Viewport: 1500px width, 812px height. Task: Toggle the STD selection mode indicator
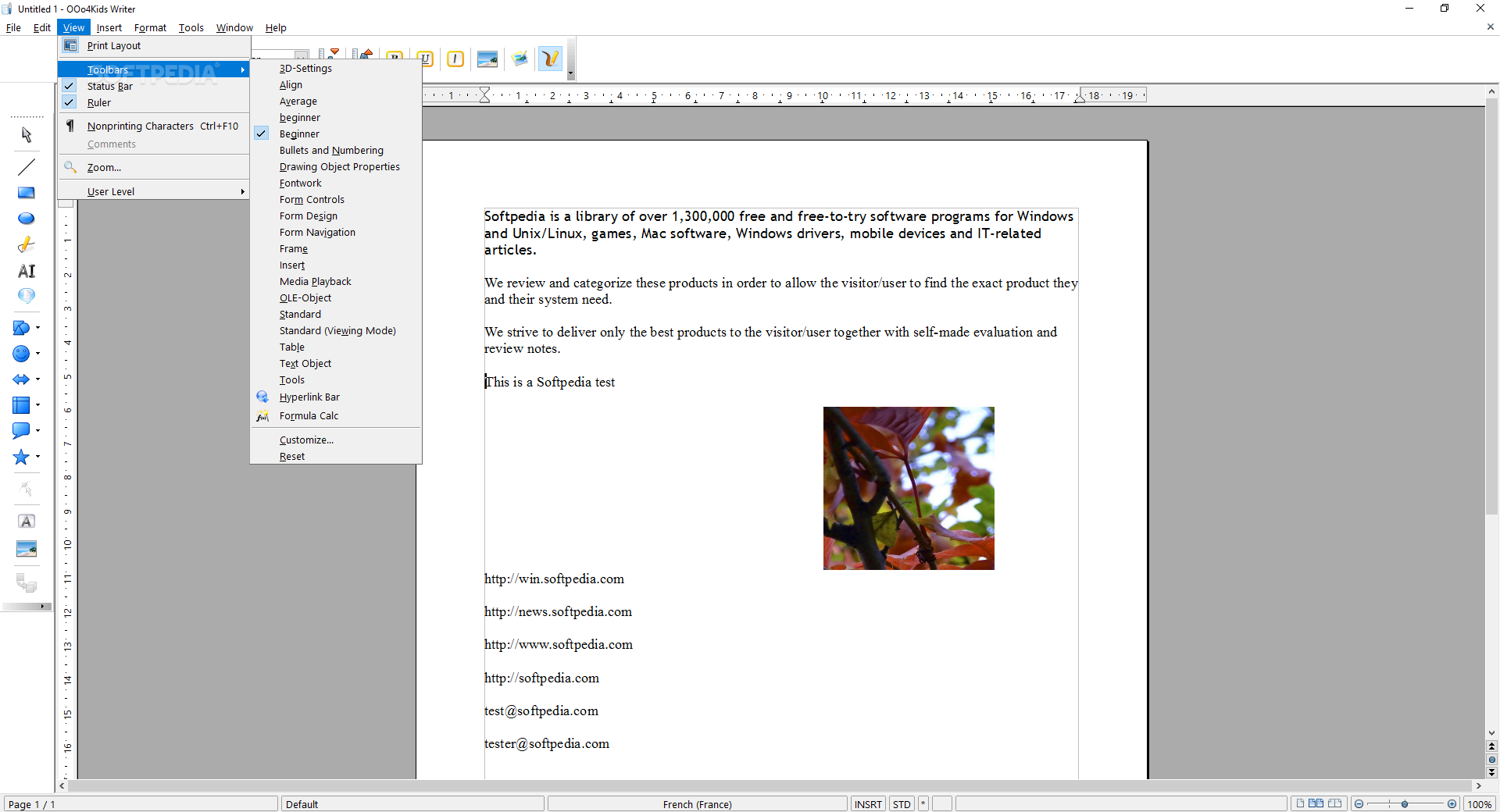pyautogui.click(x=902, y=804)
